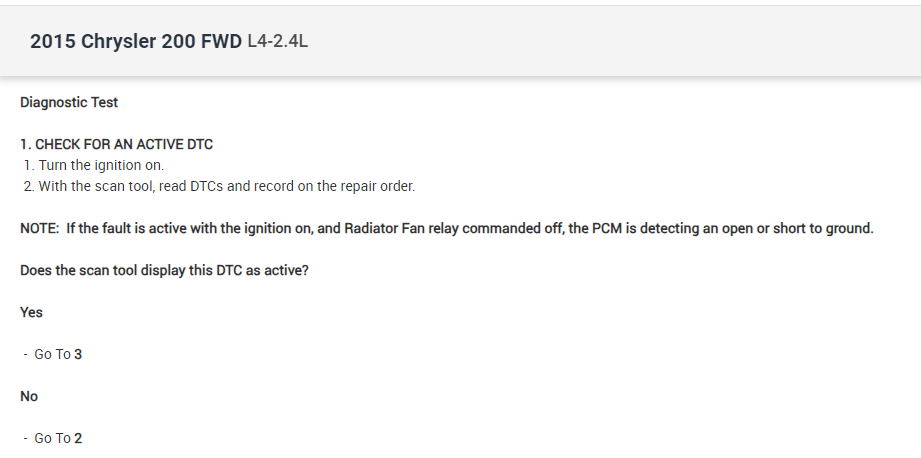Click the dash bullet before "Go To 2"
921x458 pixels.
(25, 439)
